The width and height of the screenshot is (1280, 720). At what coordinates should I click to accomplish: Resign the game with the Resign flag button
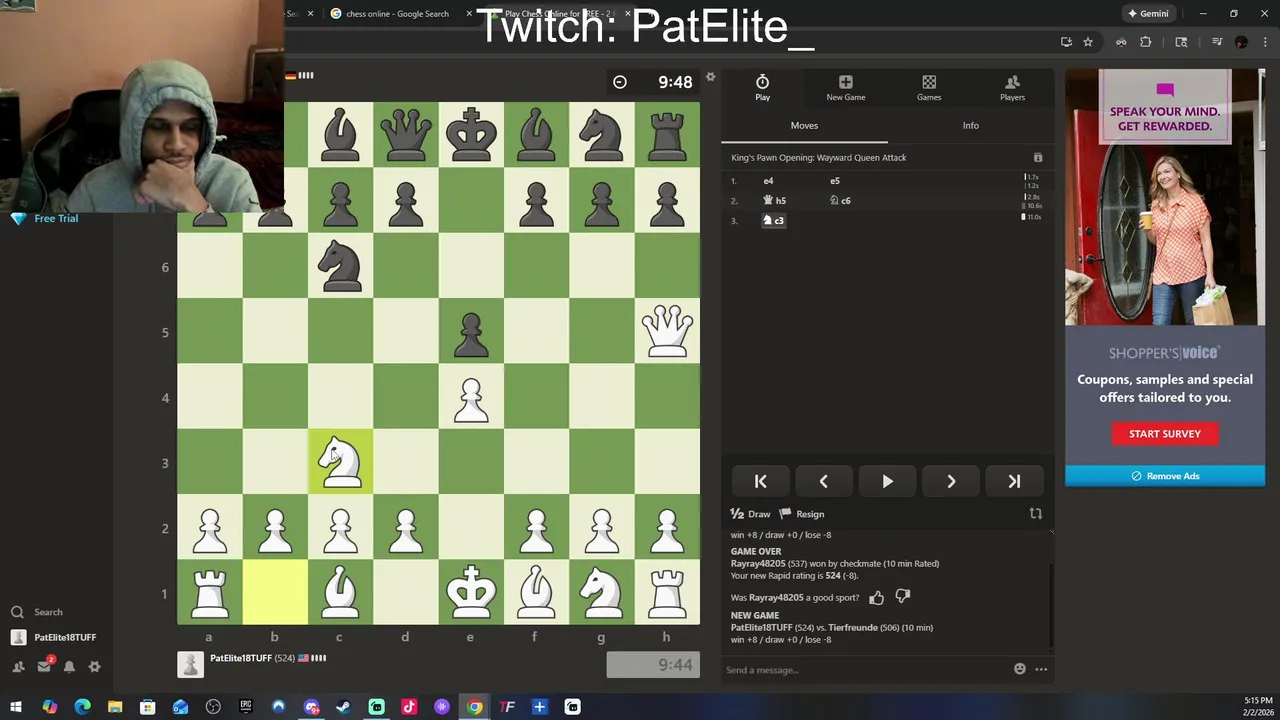pyautogui.click(x=802, y=514)
